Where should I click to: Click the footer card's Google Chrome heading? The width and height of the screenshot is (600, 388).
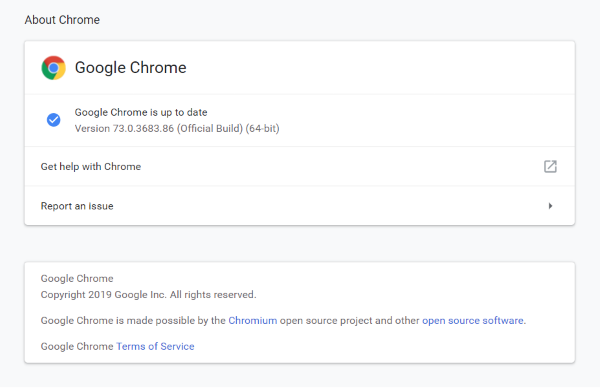point(77,278)
